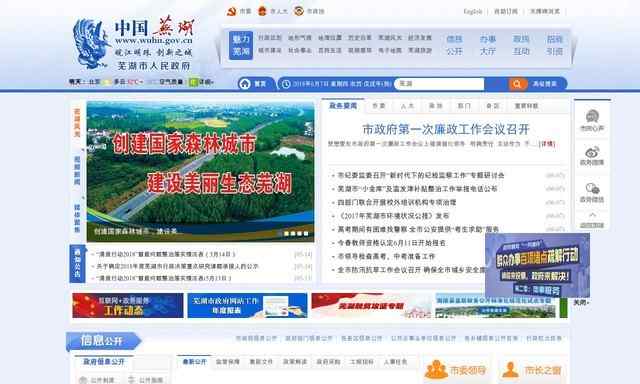Open the 信息公开 main menu
Image resolution: width=640 pixels, height=384 pixels.
tap(454, 45)
